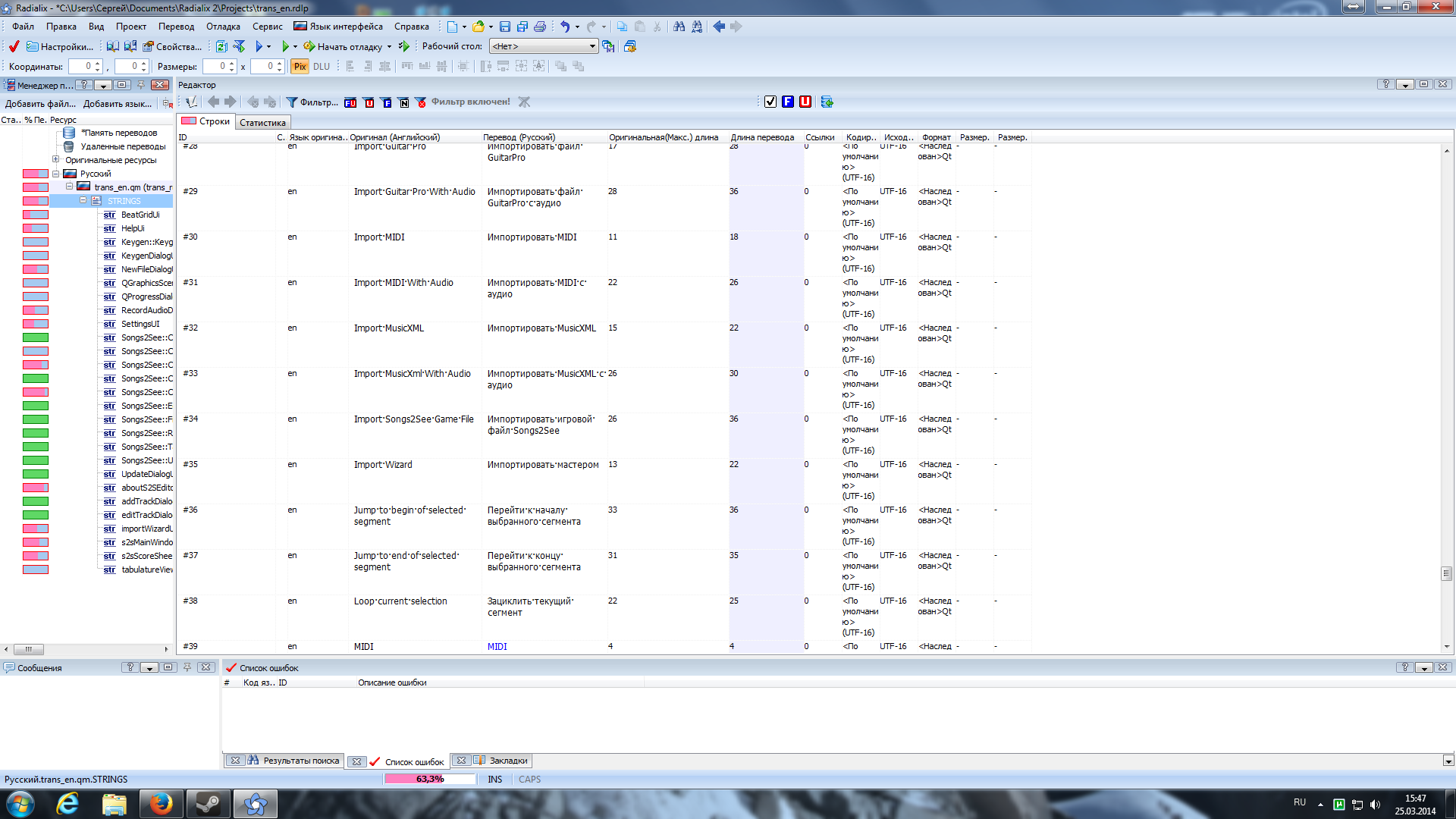The width and height of the screenshot is (1456, 819).
Task: Click the red clear-filter funnel icon
Action: 422,102
